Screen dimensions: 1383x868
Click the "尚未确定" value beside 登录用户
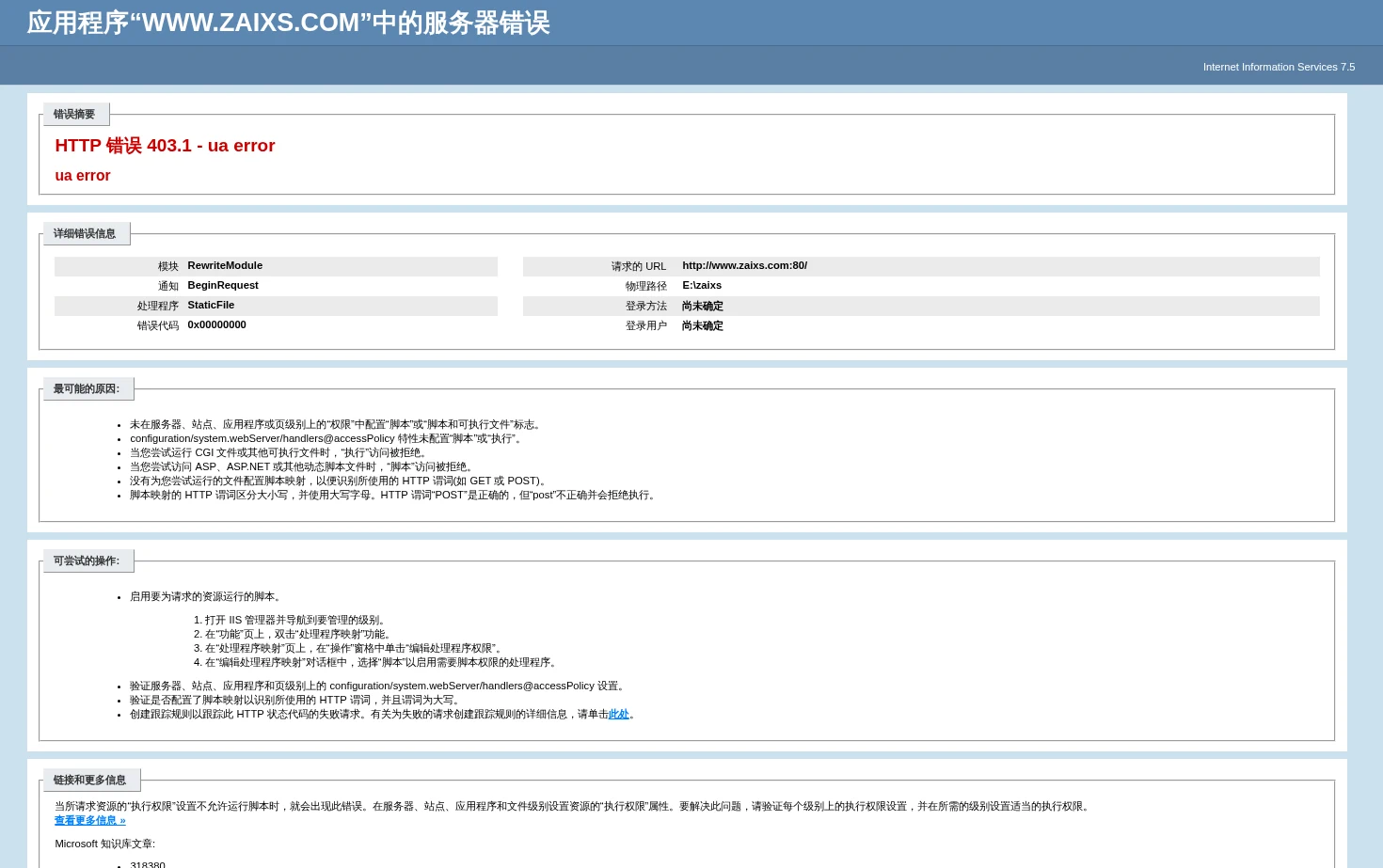(x=703, y=326)
